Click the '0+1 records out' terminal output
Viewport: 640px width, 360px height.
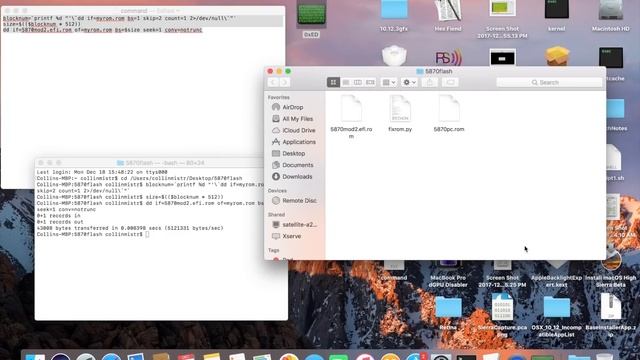coord(60,222)
